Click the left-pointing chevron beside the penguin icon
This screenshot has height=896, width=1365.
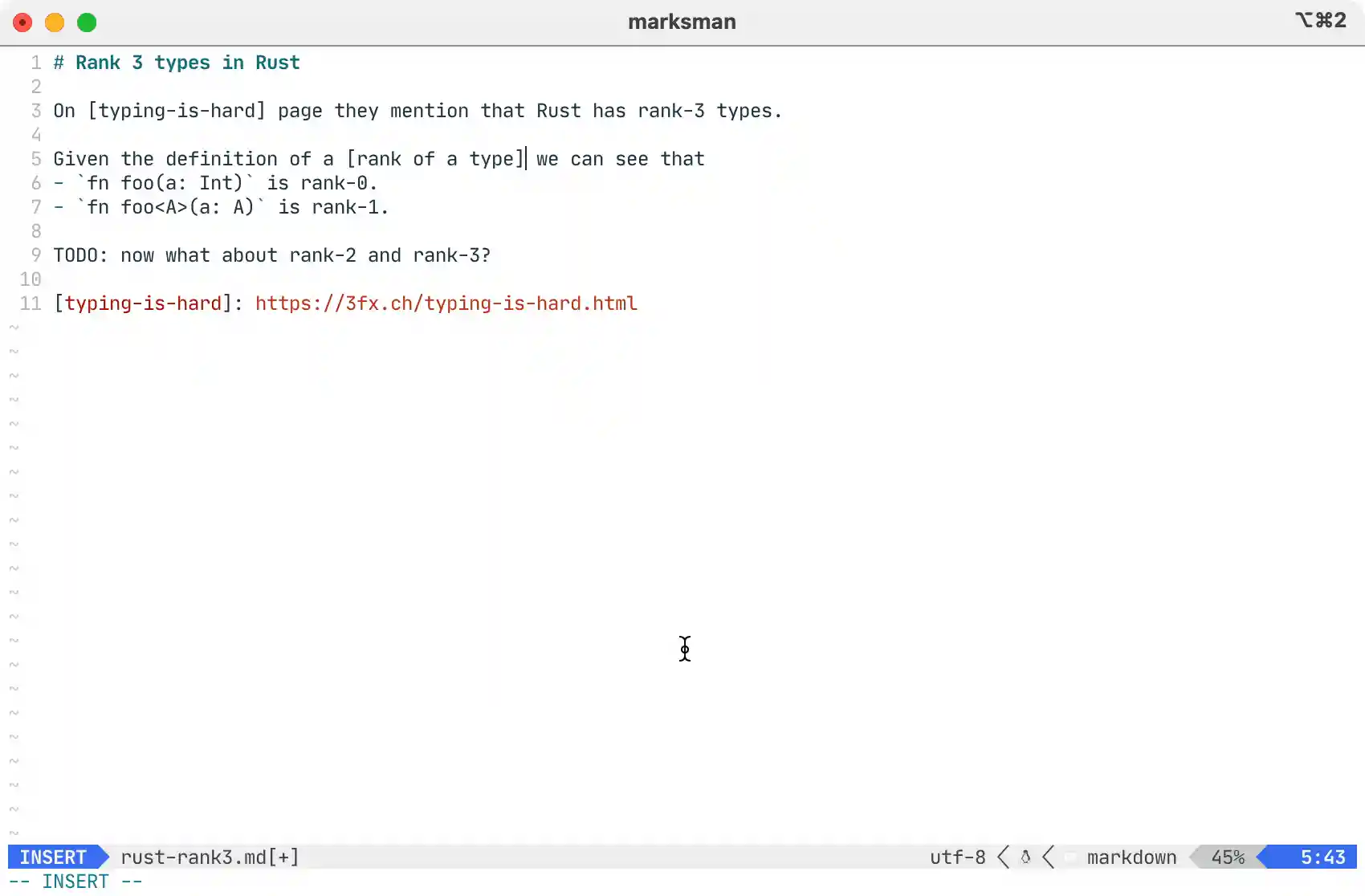(1003, 857)
